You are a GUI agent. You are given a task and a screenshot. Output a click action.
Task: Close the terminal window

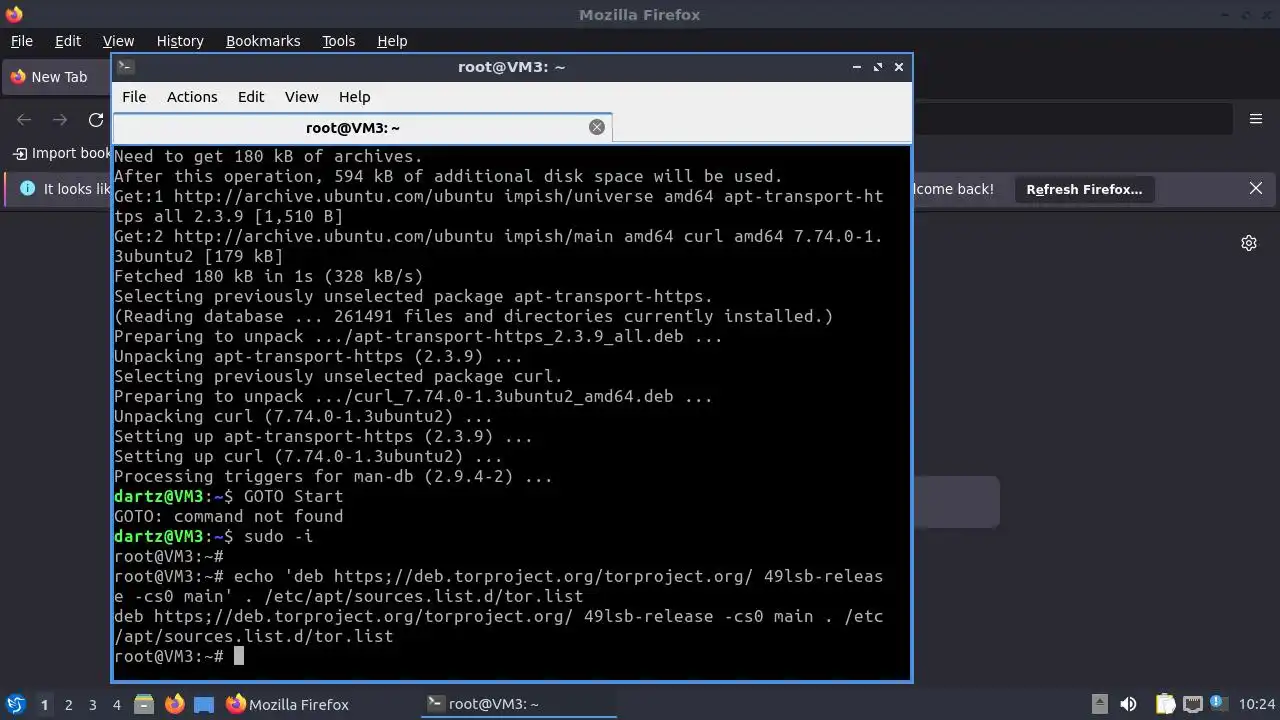point(899,67)
